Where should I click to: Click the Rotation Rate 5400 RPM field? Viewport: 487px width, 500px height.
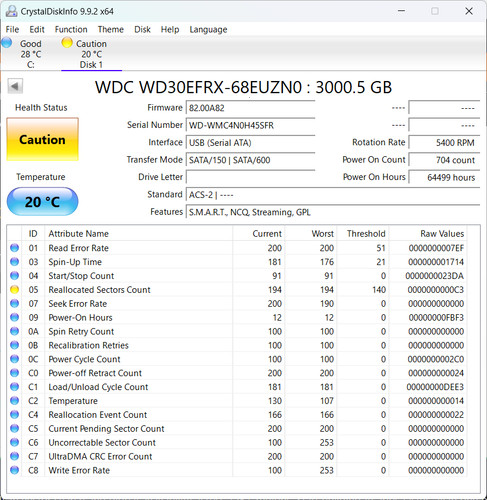444,143
